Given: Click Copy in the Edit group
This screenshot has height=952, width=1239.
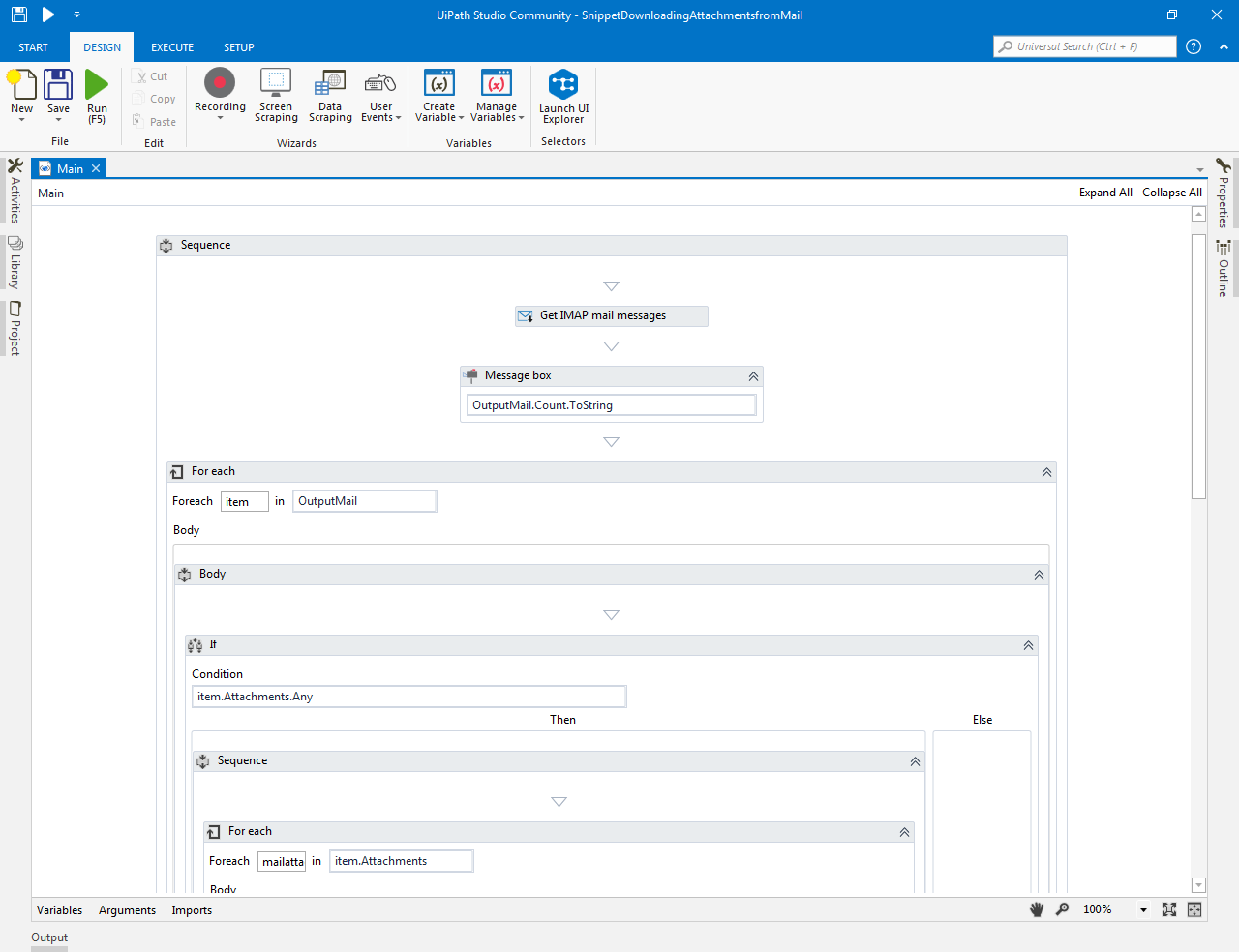Looking at the screenshot, I should click(154, 99).
